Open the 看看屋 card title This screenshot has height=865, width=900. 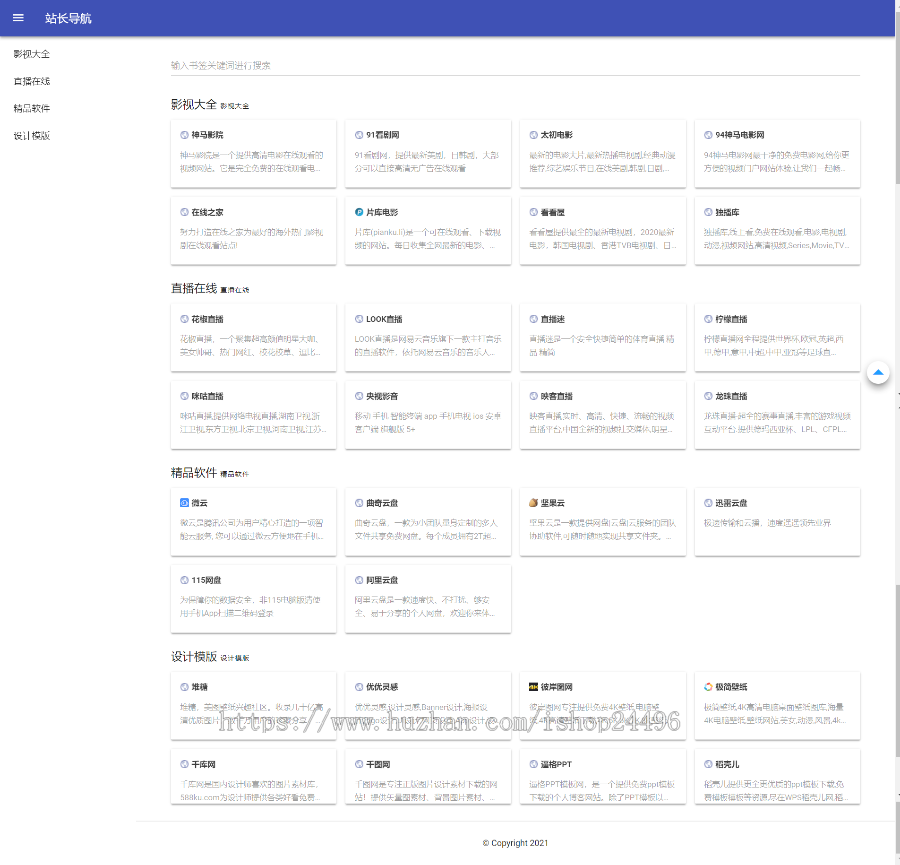(x=553, y=212)
